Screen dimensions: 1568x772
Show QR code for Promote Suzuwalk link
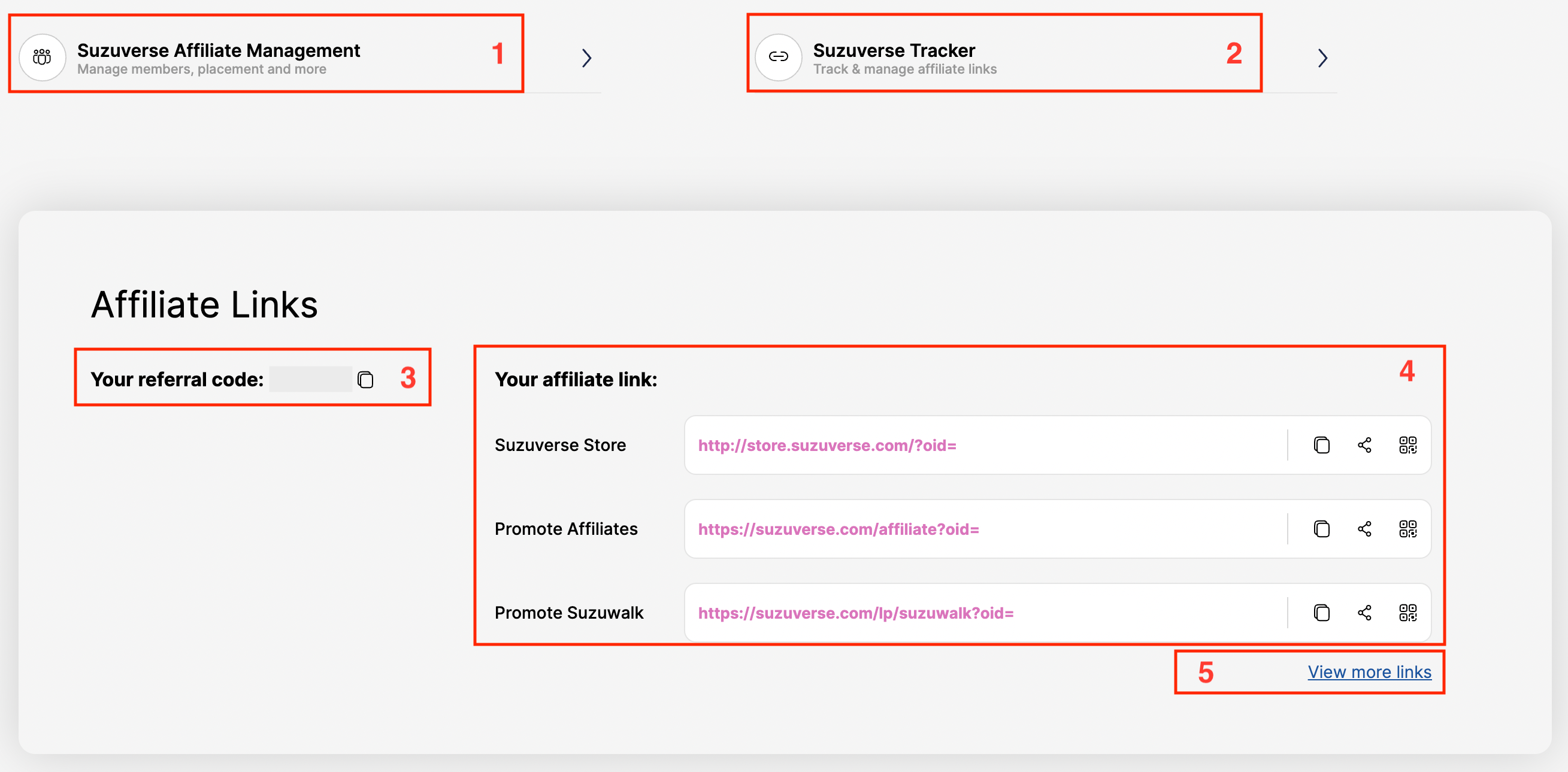point(1408,613)
